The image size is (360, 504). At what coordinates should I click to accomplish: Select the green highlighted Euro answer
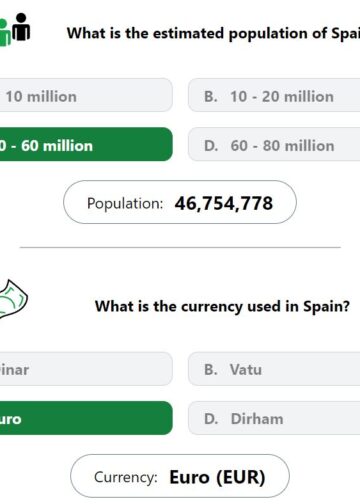[x=86, y=418]
